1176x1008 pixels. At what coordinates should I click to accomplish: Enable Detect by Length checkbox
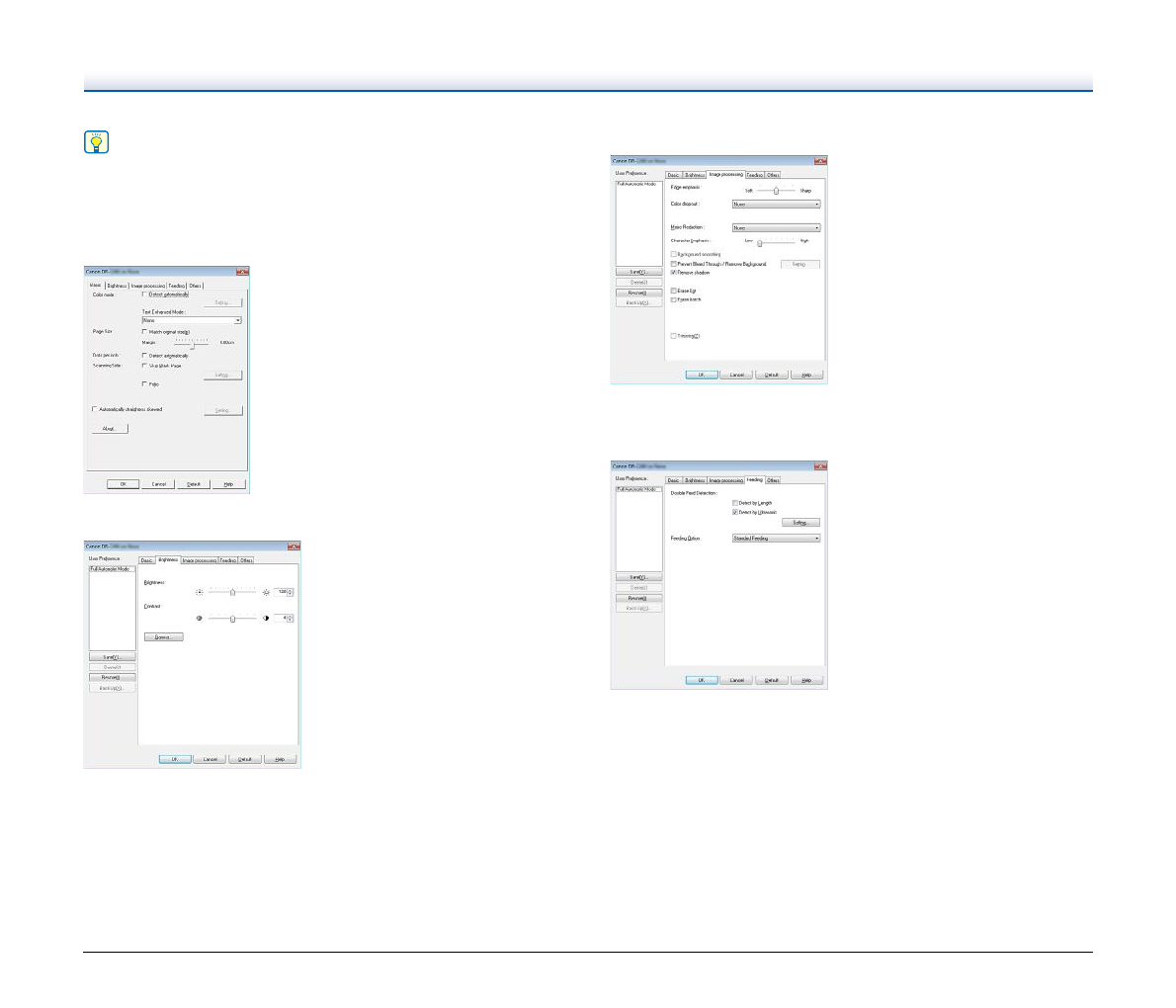coord(735,503)
